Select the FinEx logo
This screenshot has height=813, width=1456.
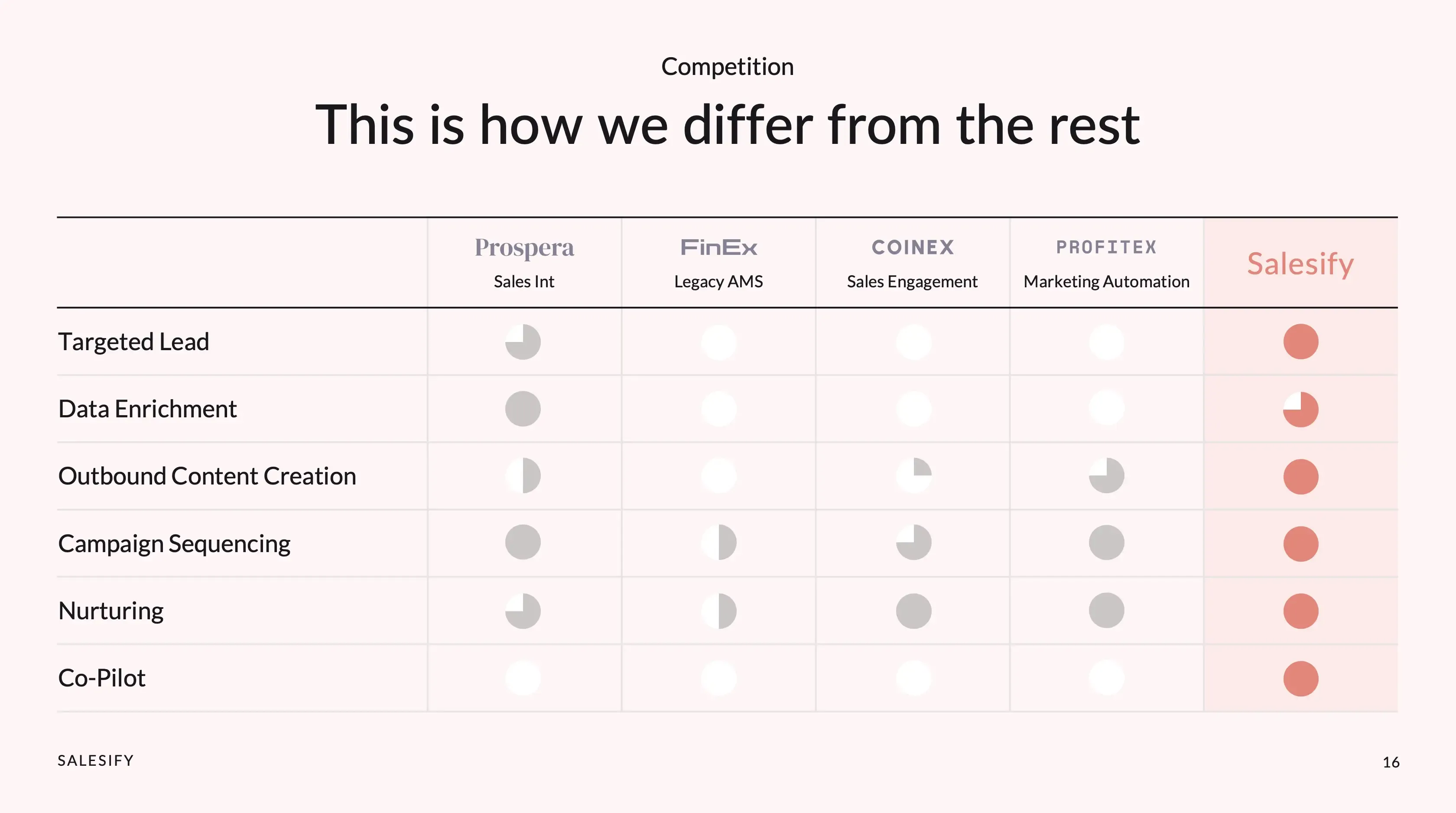[718, 247]
